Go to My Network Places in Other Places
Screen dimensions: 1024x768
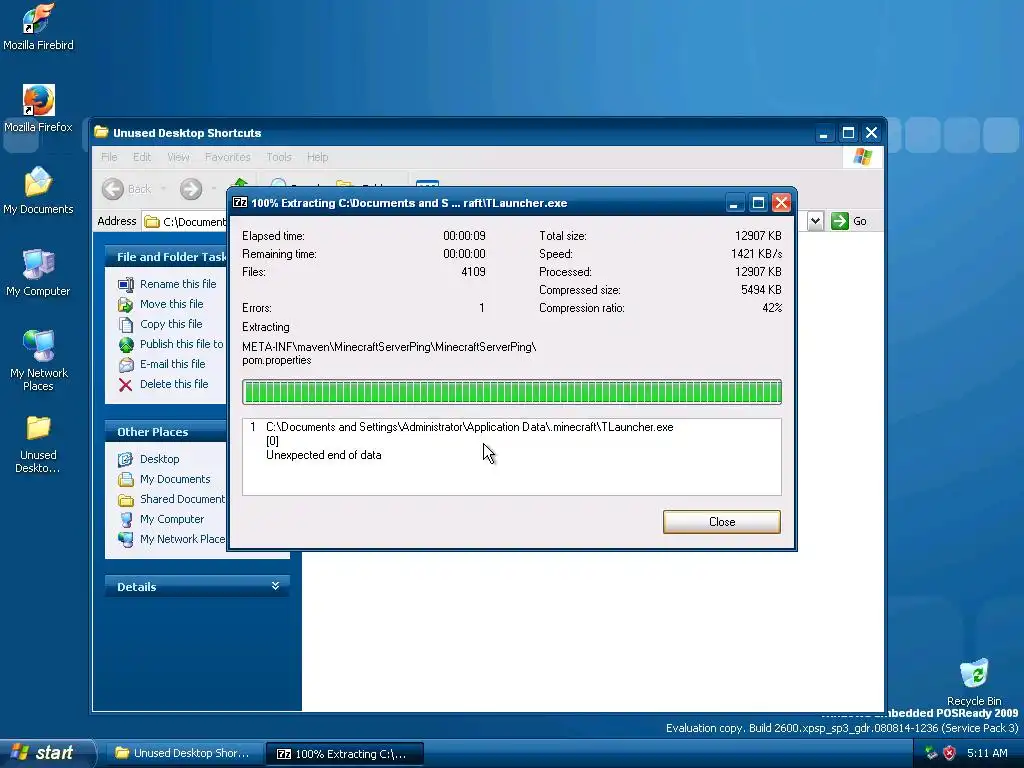[x=182, y=539]
